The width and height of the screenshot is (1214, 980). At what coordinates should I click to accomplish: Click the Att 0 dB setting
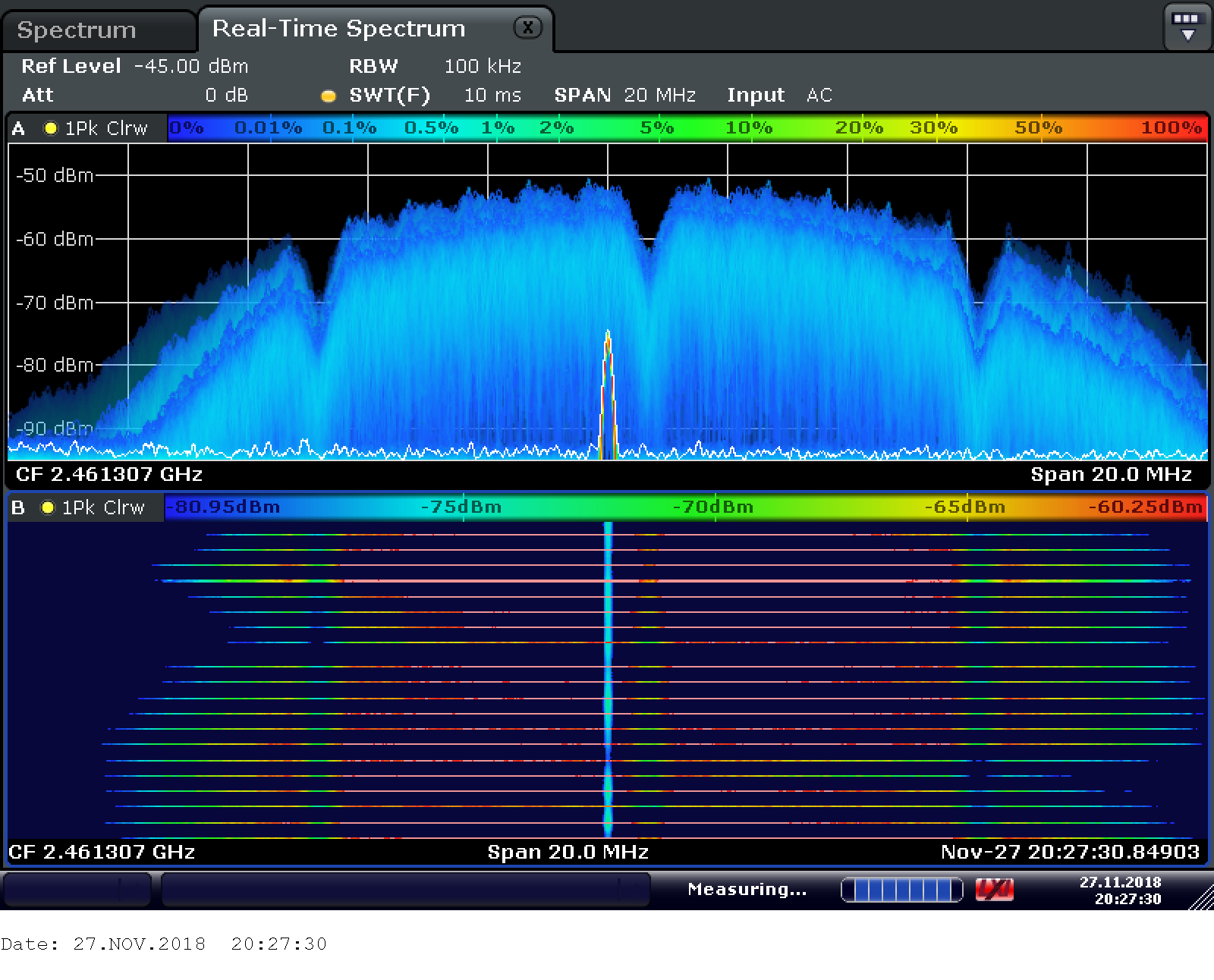135,95
